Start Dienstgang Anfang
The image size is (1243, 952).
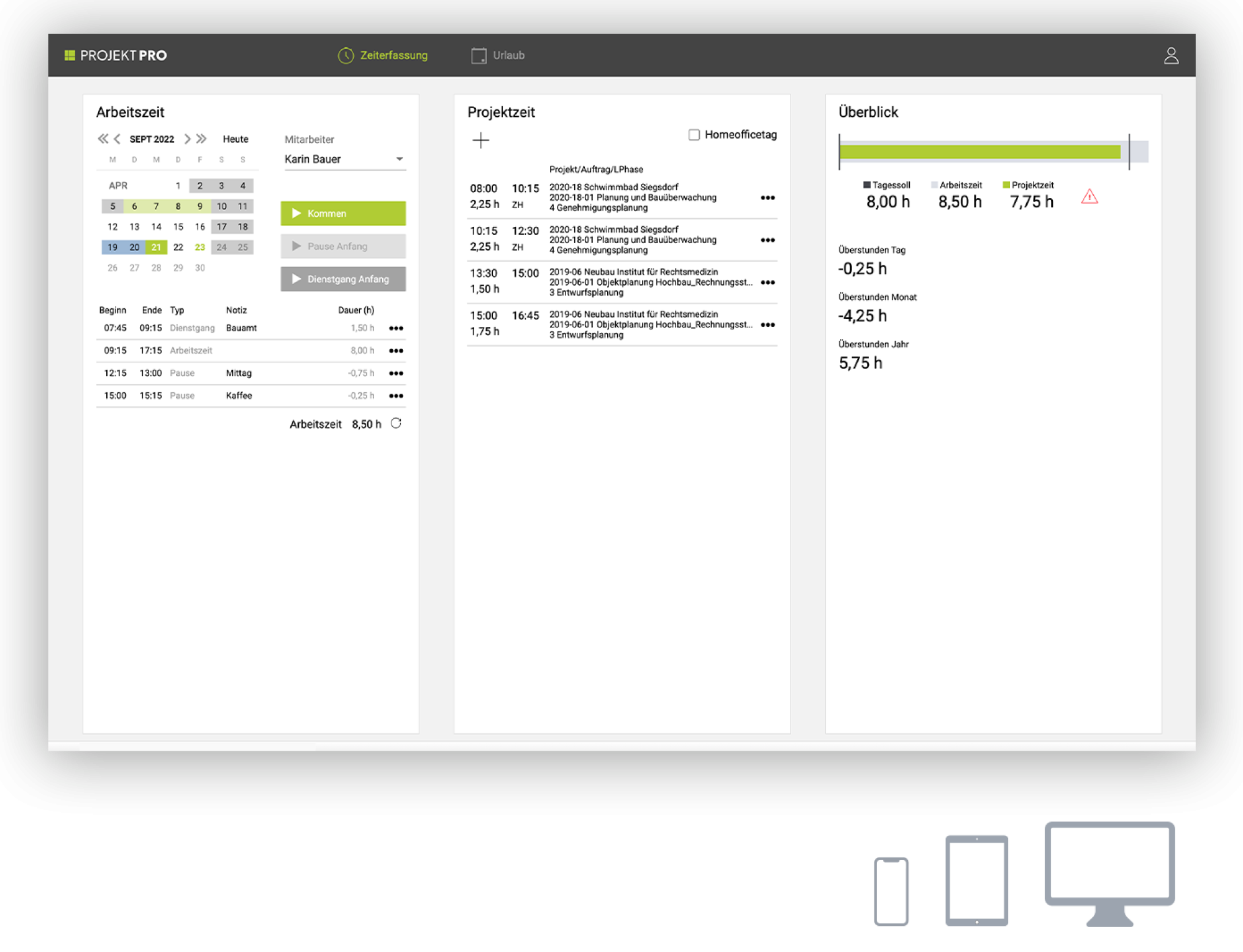pos(343,279)
